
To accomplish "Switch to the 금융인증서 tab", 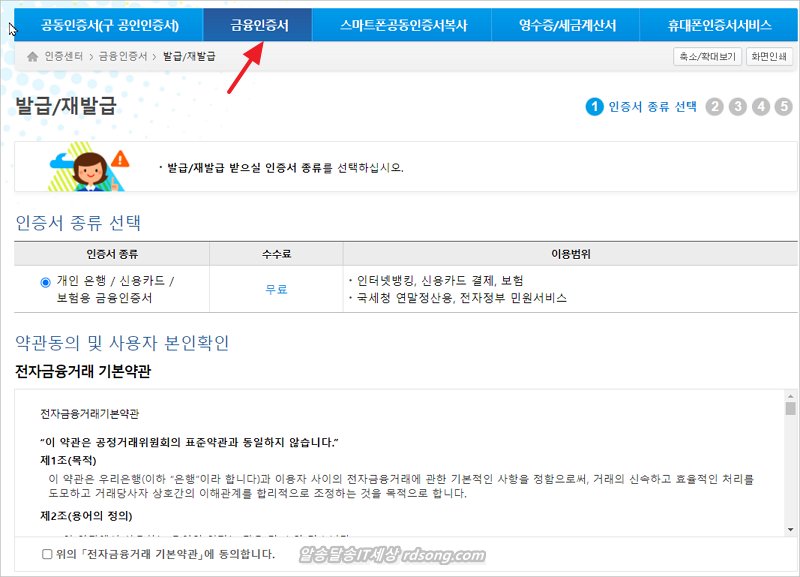I will (x=258, y=25).
